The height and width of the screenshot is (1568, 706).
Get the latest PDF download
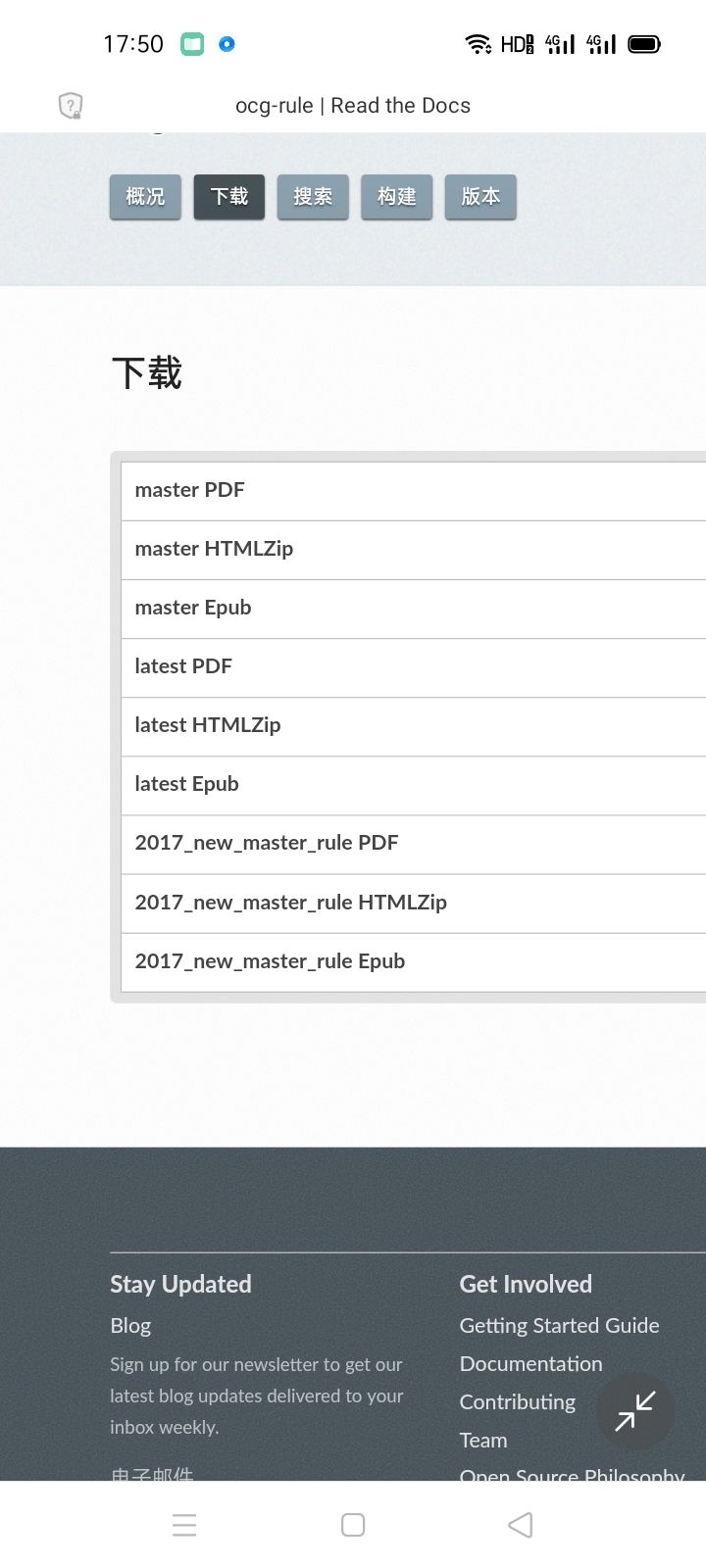click(414, 667)
